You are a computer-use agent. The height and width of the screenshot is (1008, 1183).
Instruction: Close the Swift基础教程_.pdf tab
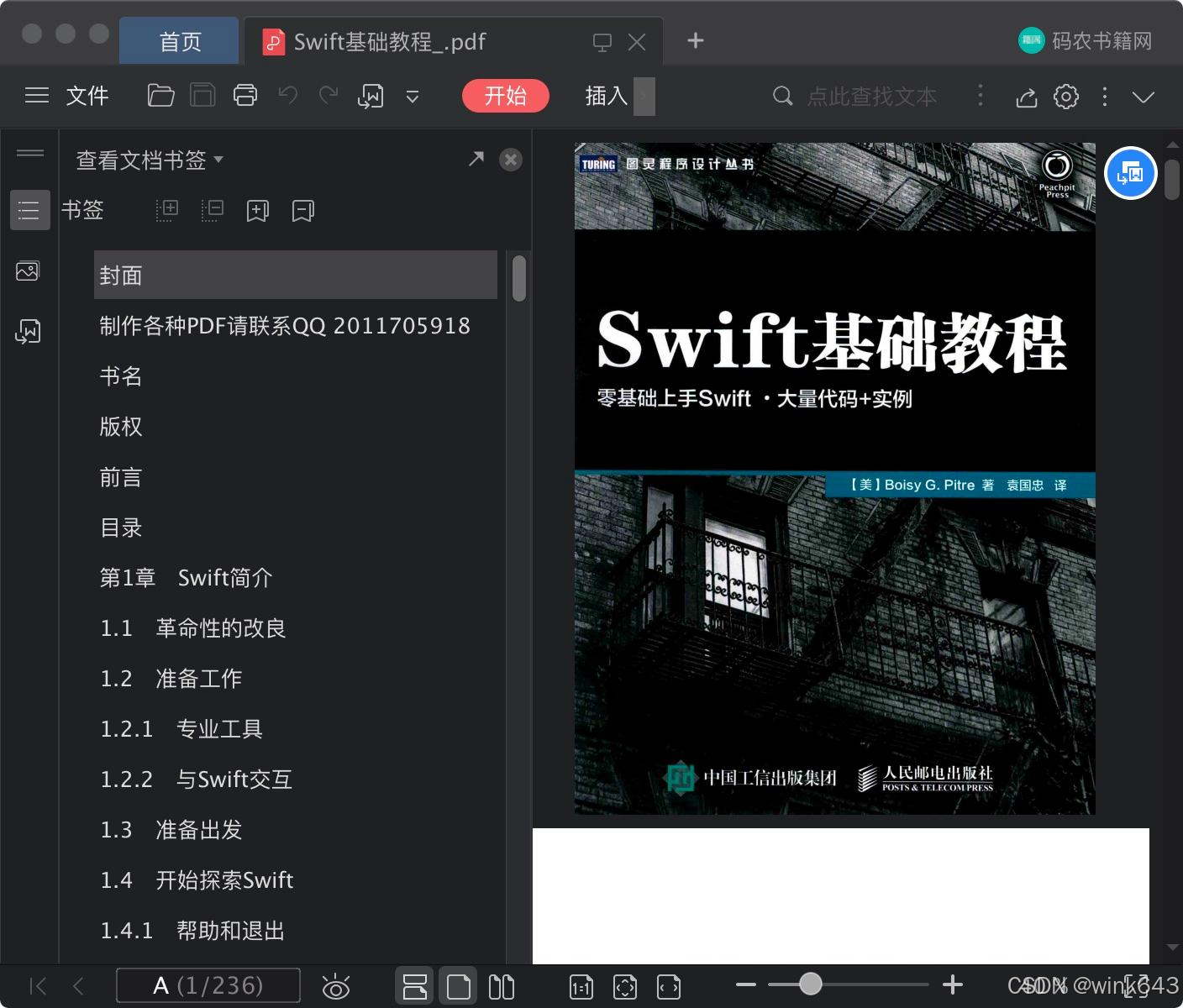(637, 42)
